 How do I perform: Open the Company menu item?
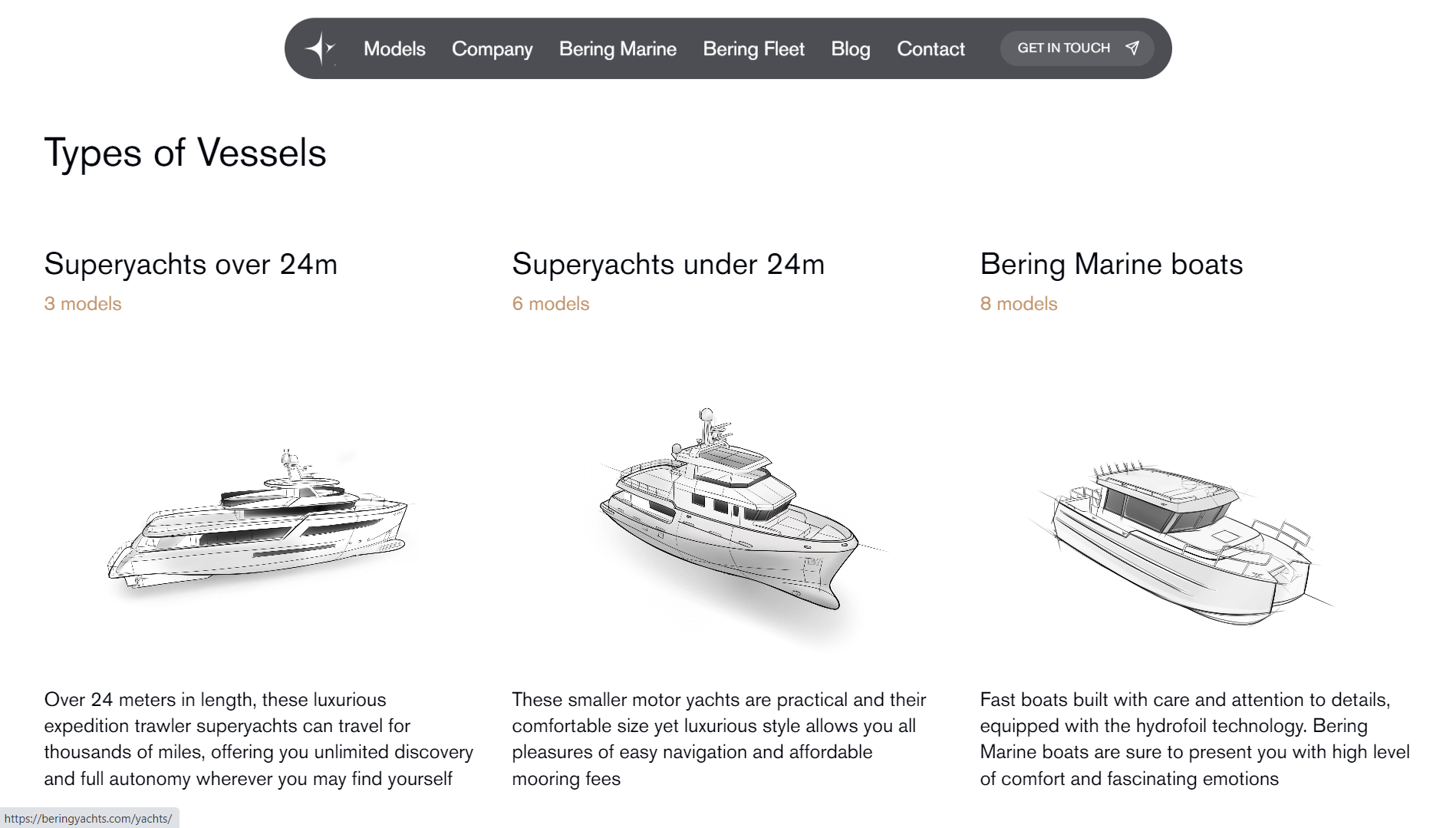tap(492, 48)
